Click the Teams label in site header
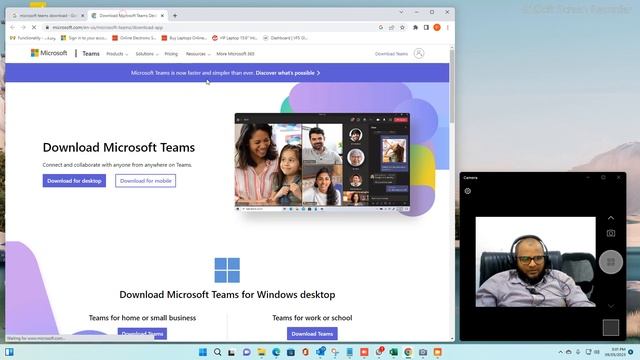Viewport: 640px width, 360px height. point(91,53)
